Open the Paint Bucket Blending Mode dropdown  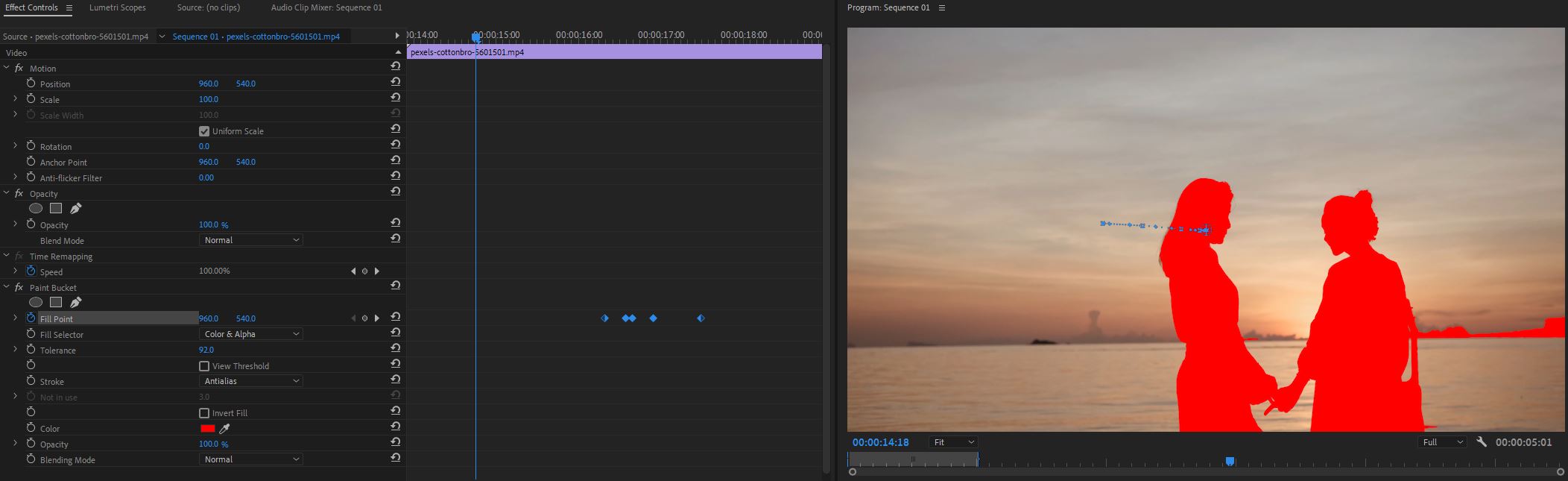click(251, 459)
